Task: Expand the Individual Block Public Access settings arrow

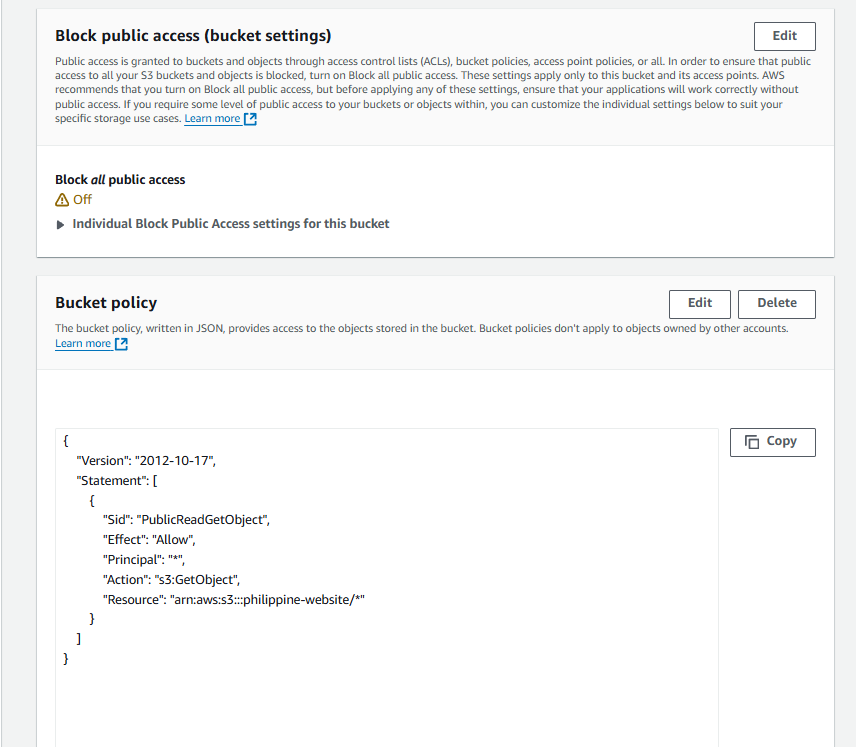Action: [x=61, y=225]
